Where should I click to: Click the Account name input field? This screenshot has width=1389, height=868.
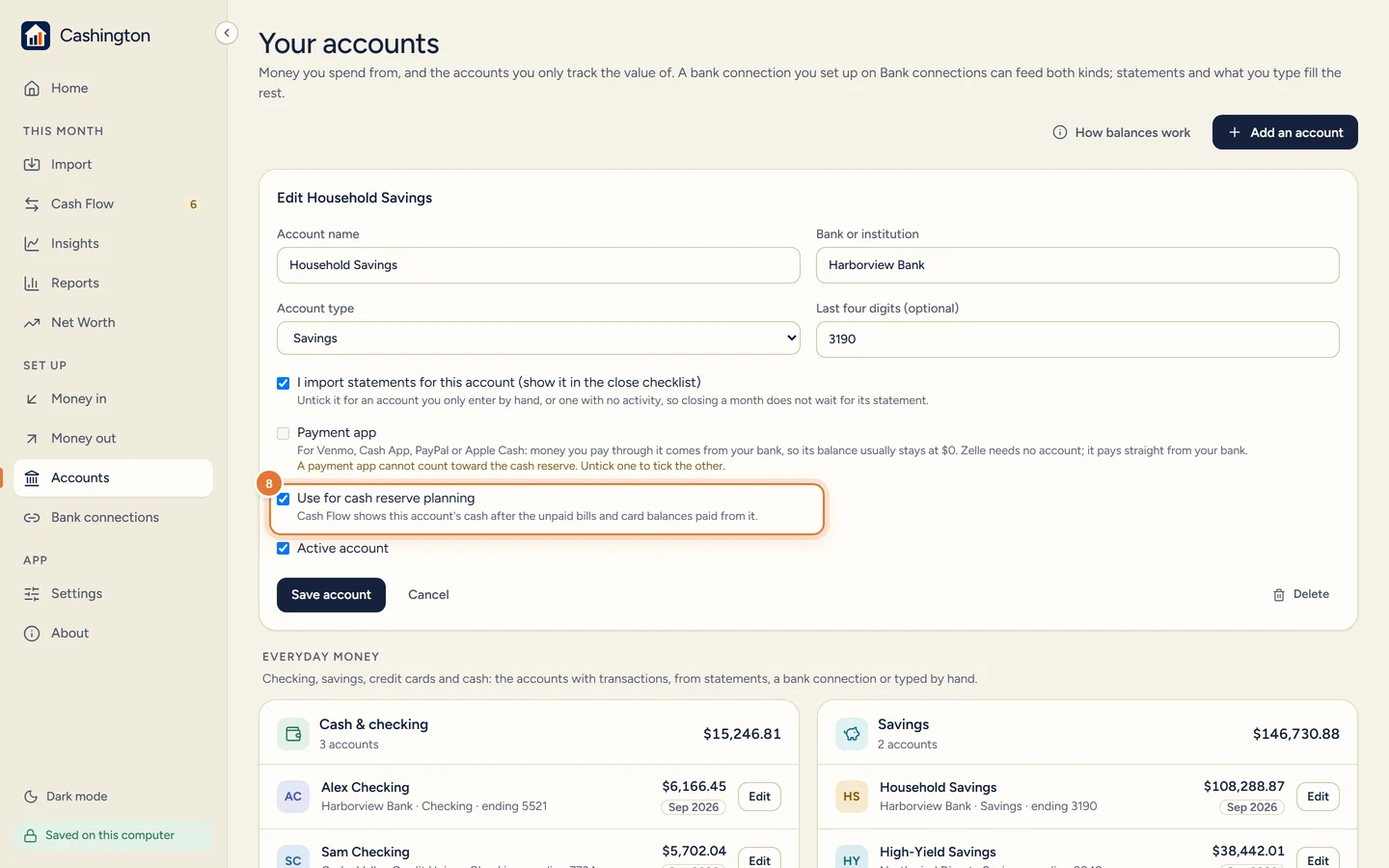coord(538,265)
